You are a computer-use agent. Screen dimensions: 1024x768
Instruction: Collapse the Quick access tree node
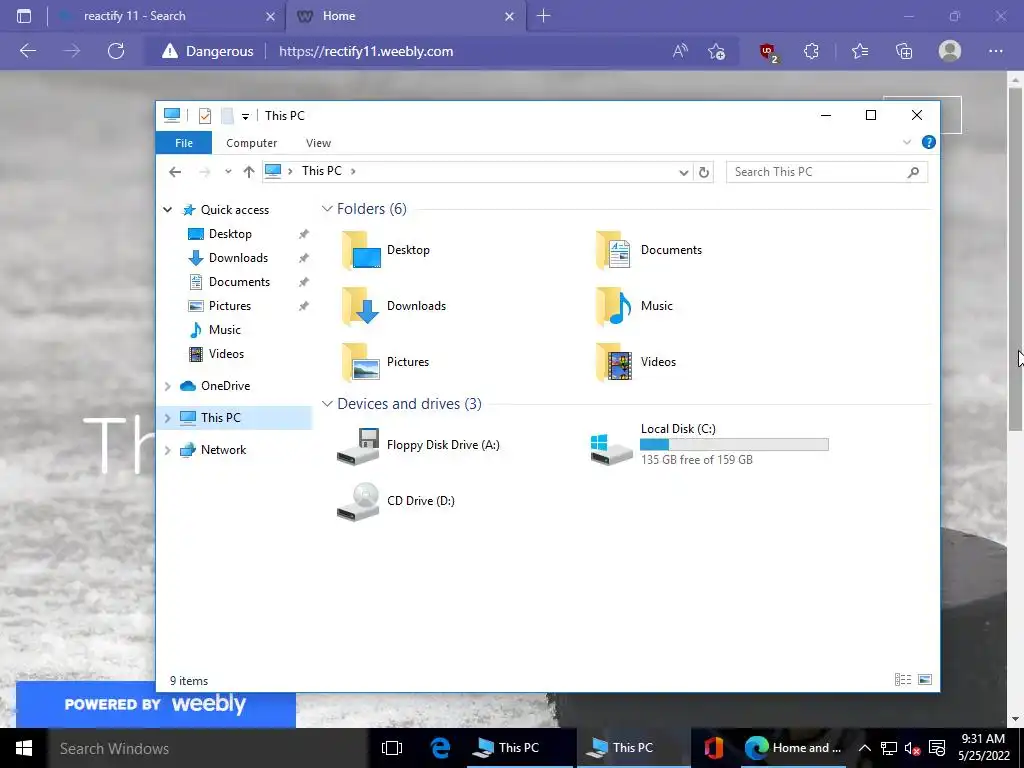167,210
